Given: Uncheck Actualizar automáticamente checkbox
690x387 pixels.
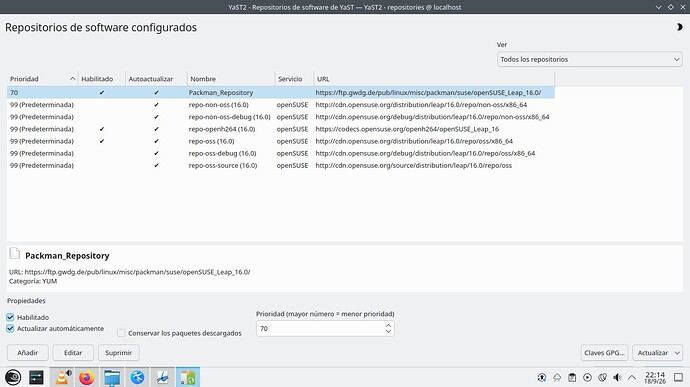Looking at the screenshot, I should [10, 328].
